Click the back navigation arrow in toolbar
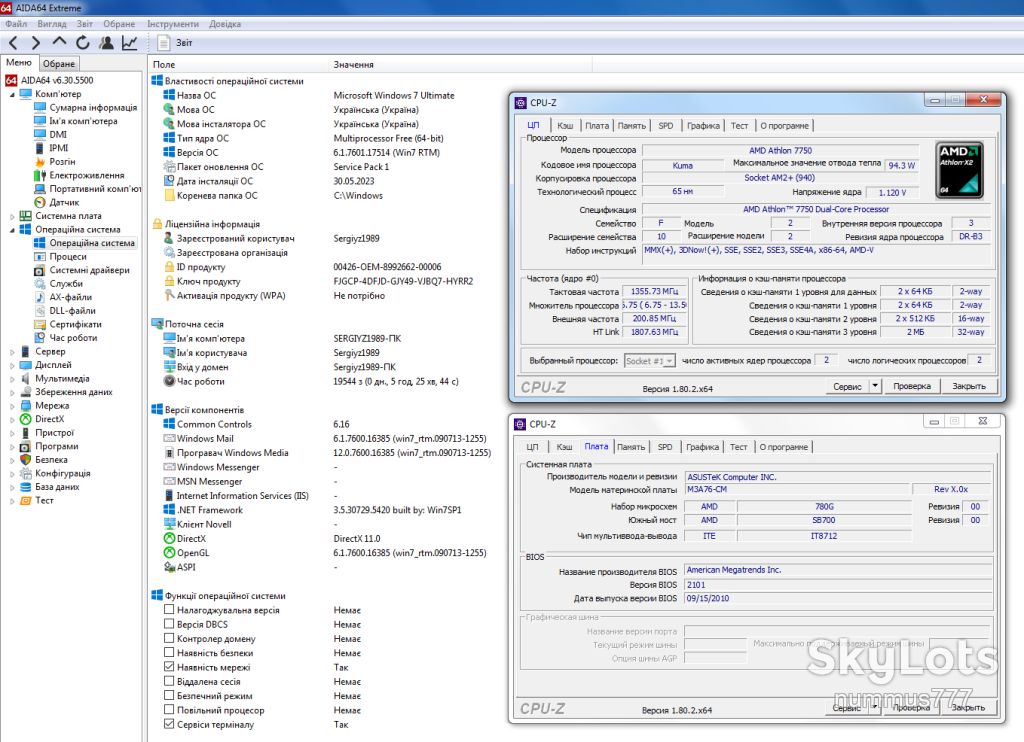 pyautogui.click(x=13, y=43)
